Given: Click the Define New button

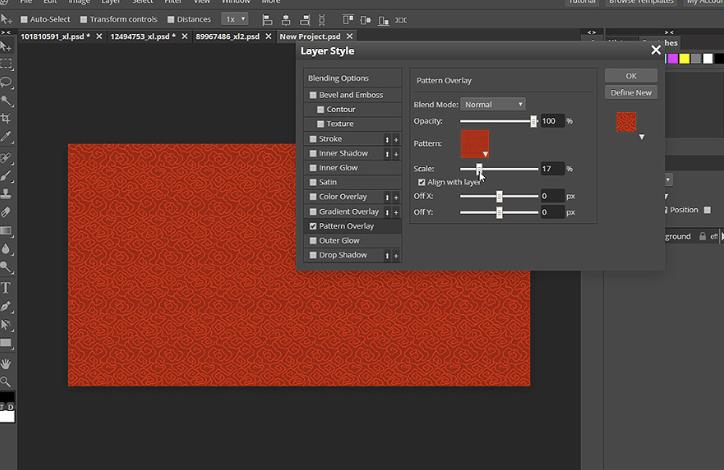Looking at the screenshot, I should coord(631,93).
